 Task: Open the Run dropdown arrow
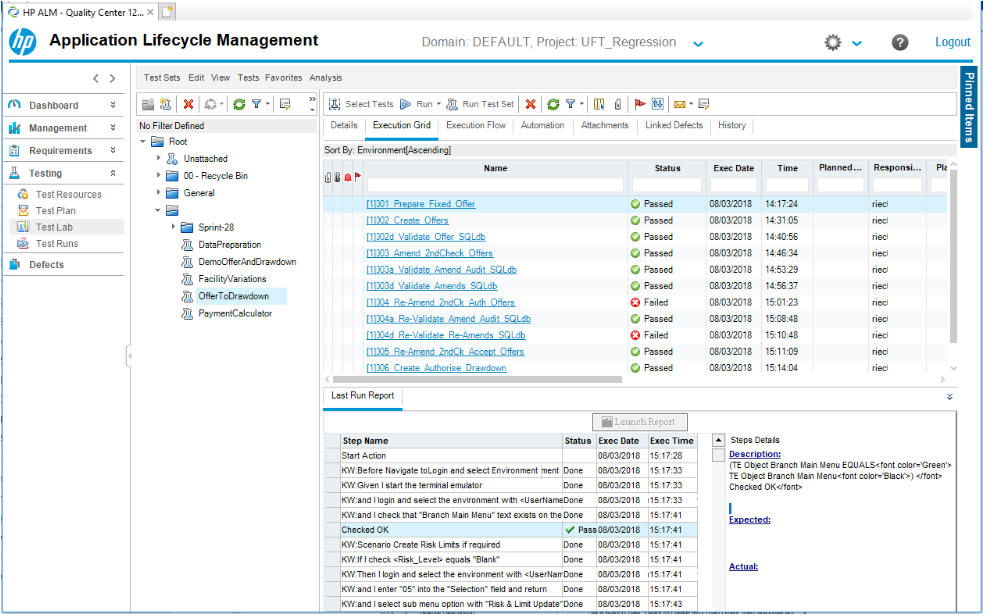pyautogui.click(x=438, y=104)
